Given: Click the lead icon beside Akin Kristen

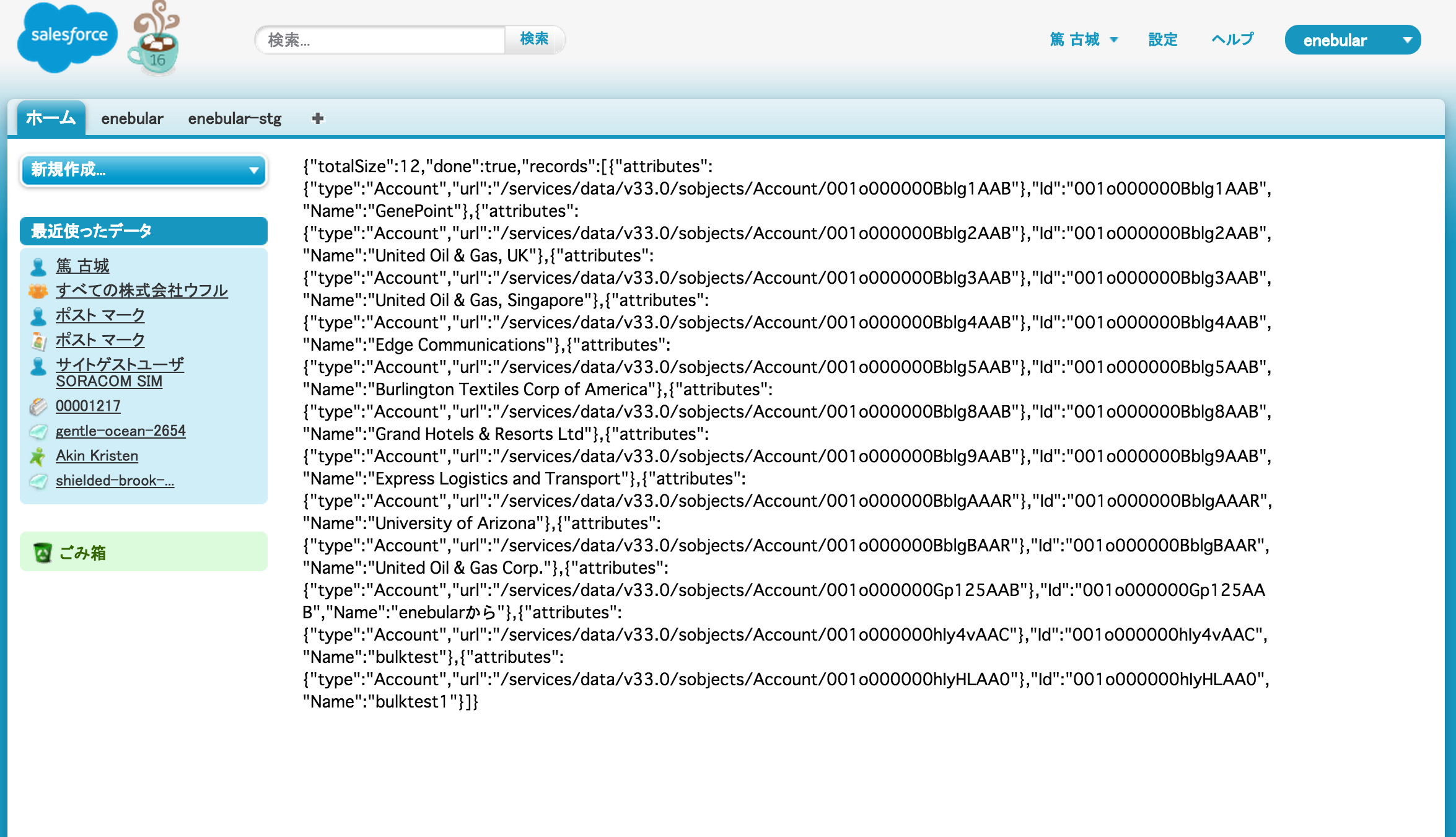Looking at the screenshot, I should click(38, 456).
